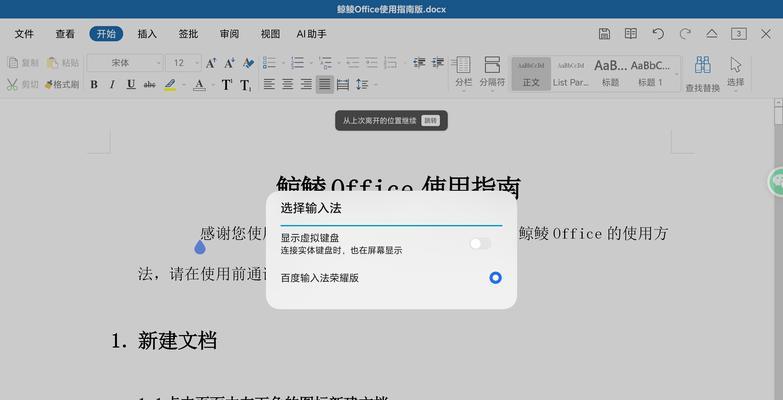Align text left

point(269,84)
